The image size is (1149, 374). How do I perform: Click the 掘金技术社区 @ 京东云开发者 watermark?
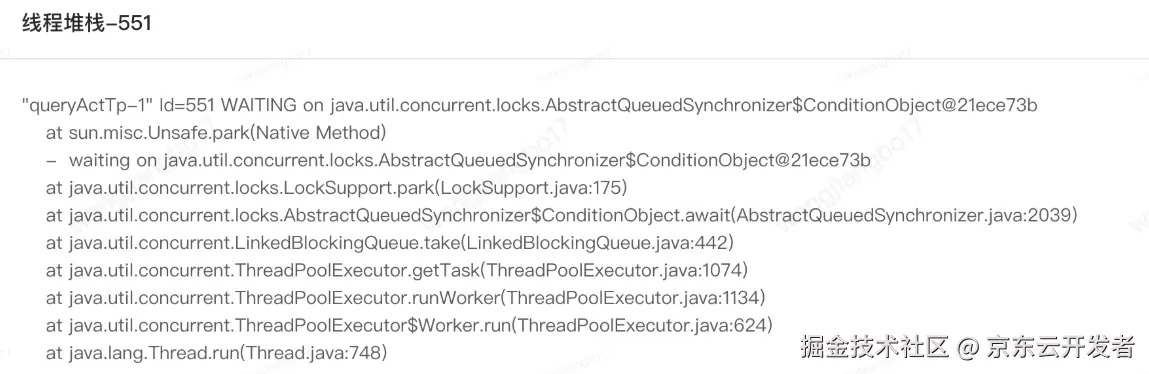pyautogui.click(x=967, y=347)
